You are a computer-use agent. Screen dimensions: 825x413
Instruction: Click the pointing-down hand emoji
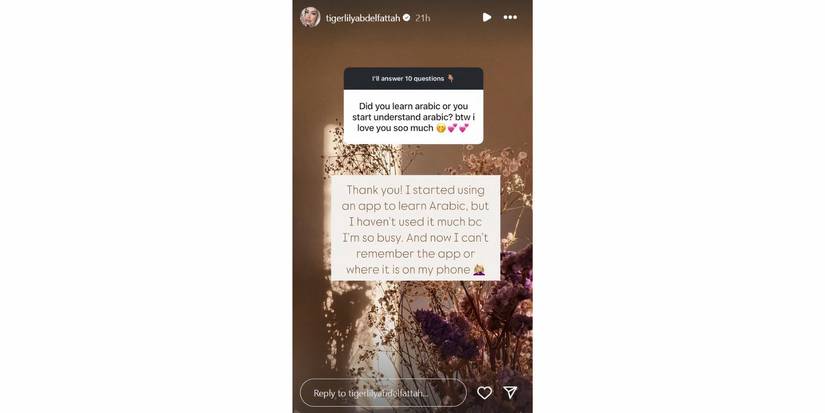450,78
